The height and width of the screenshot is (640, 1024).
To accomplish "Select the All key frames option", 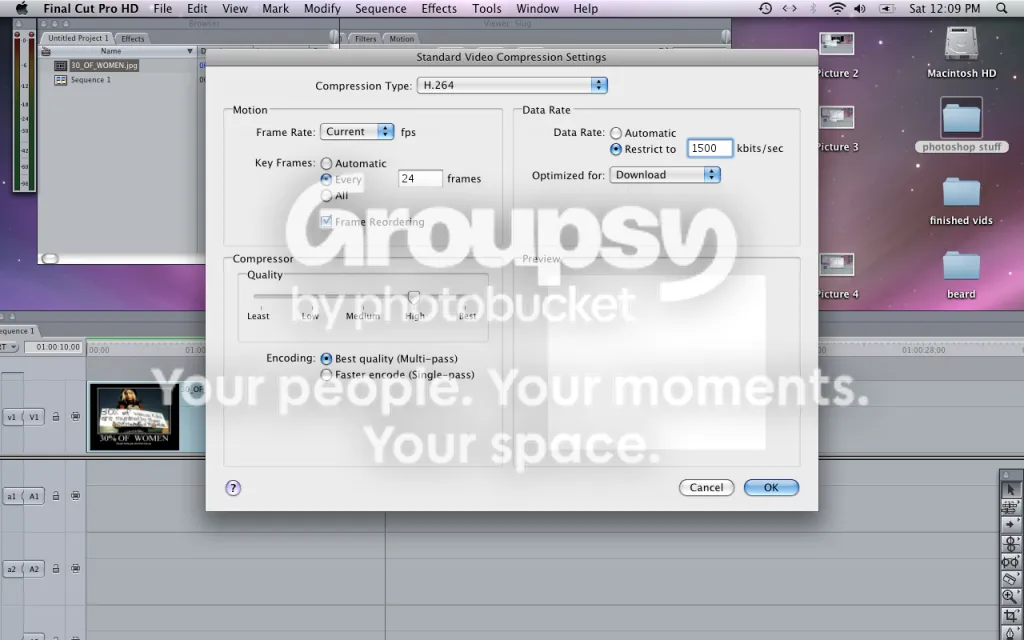I will pos(326,195).
